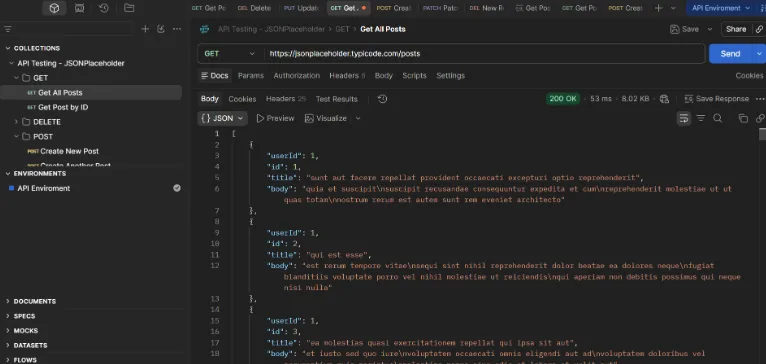
Task: Open the Collections cube icon in top bar
Action: [54, 8]
